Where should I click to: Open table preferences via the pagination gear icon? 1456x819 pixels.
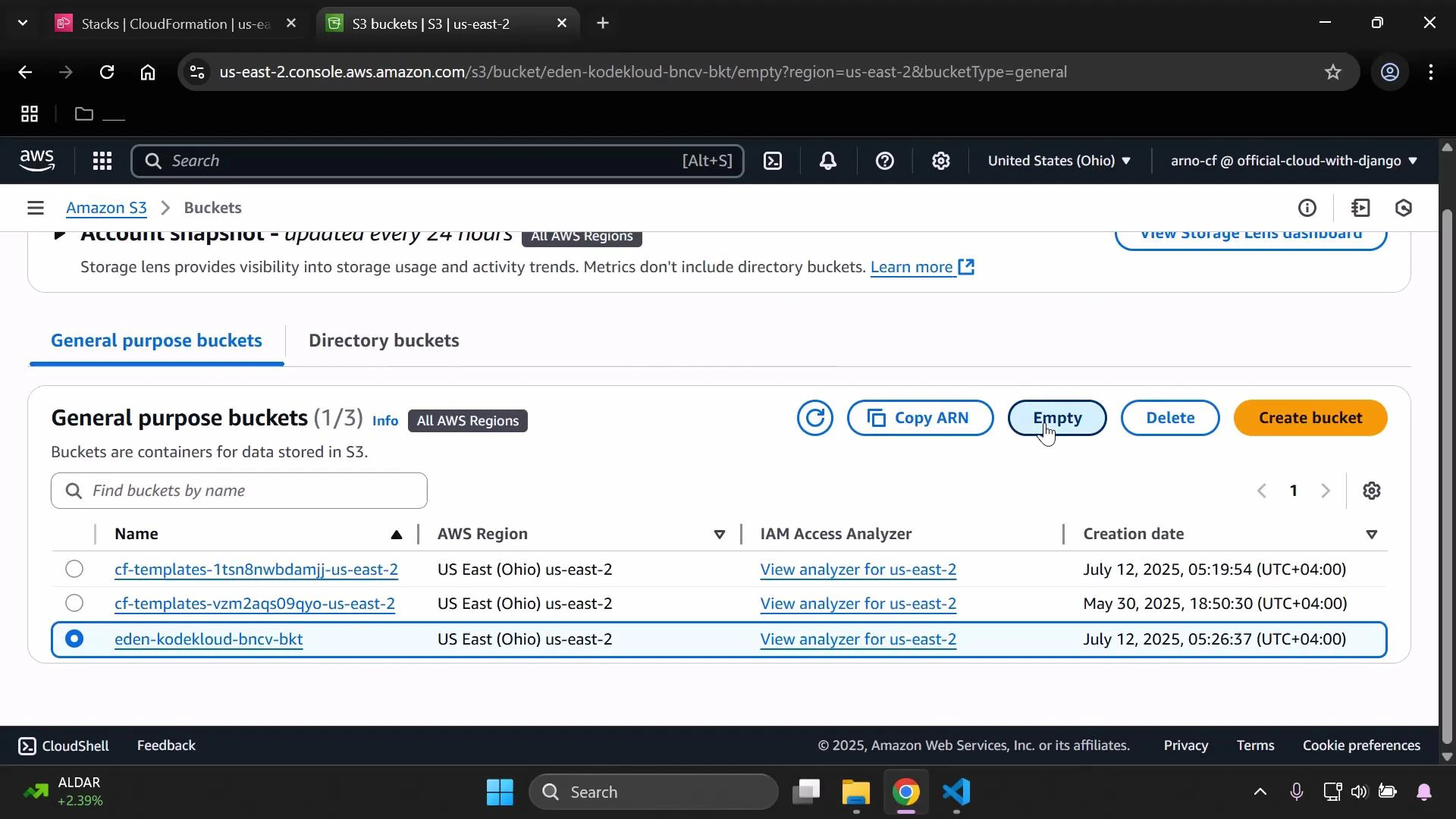[1373, 491]
